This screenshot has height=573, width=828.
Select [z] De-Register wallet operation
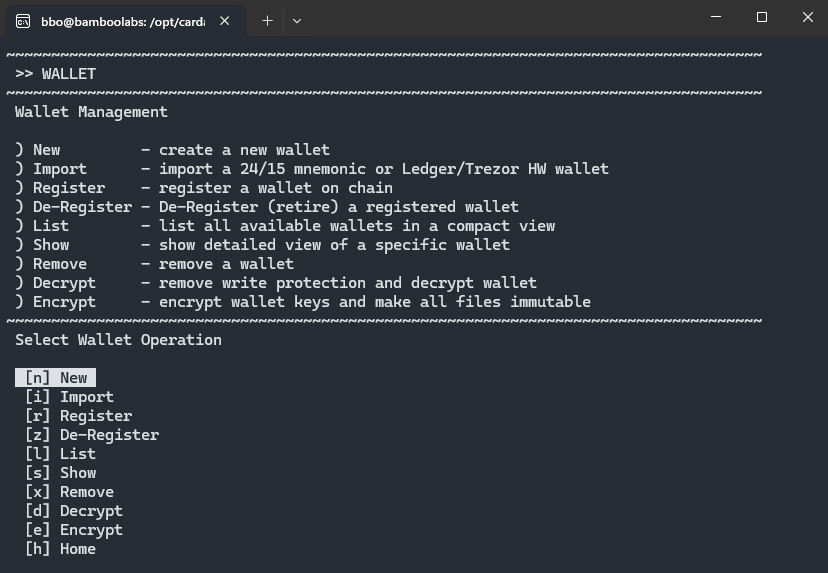click(92, 435)
